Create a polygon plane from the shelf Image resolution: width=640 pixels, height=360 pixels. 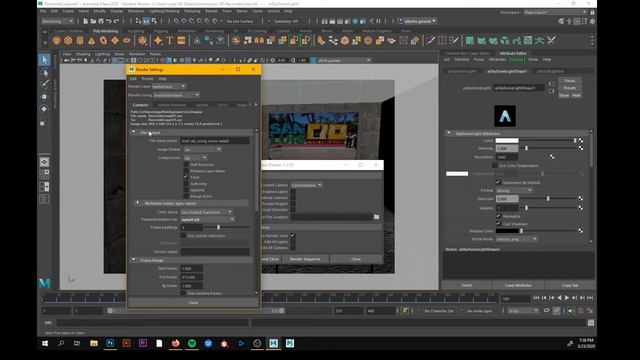(x=115, y=40)
